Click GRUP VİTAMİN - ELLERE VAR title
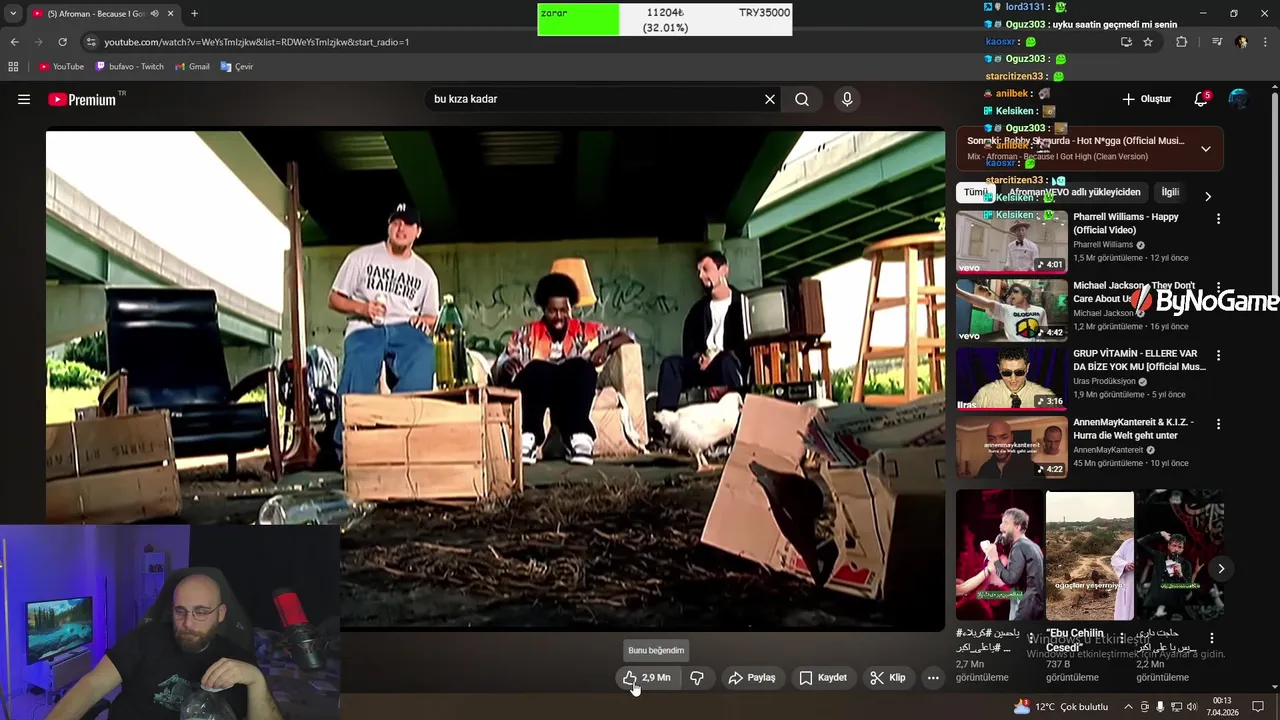The width and height of the screenshot is (1280, 720). coord(1139,360)
